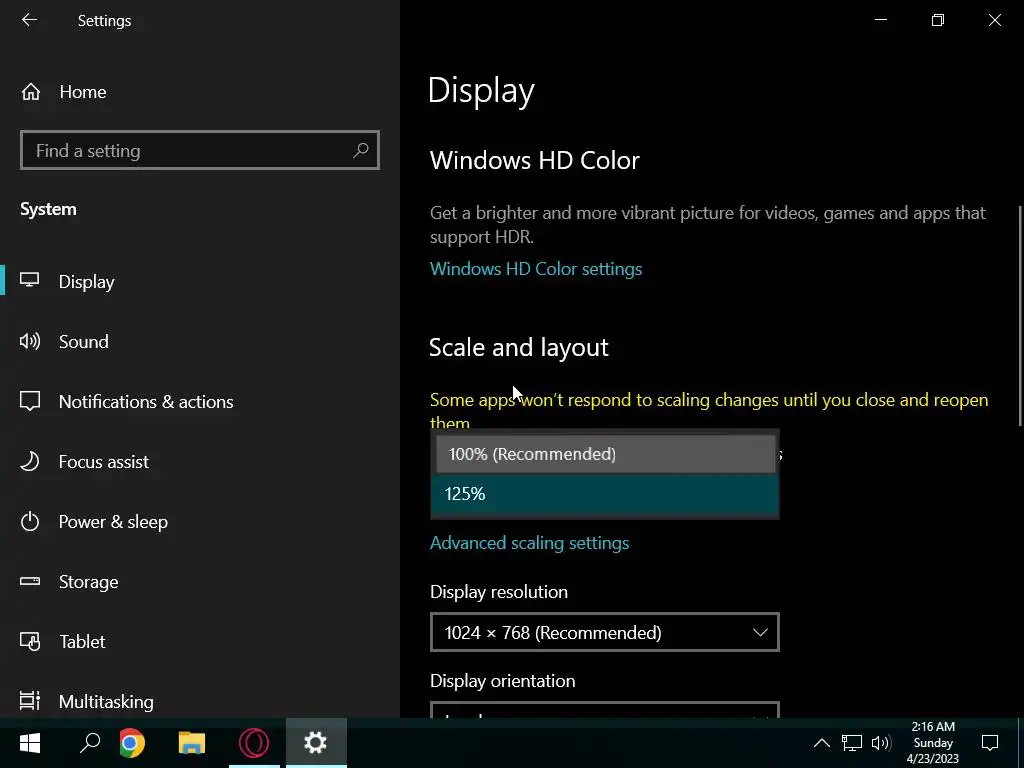This screenshot has width=1024, height=768.
Task: Click the volume icon in system tray
Action: tap(881, 743)
